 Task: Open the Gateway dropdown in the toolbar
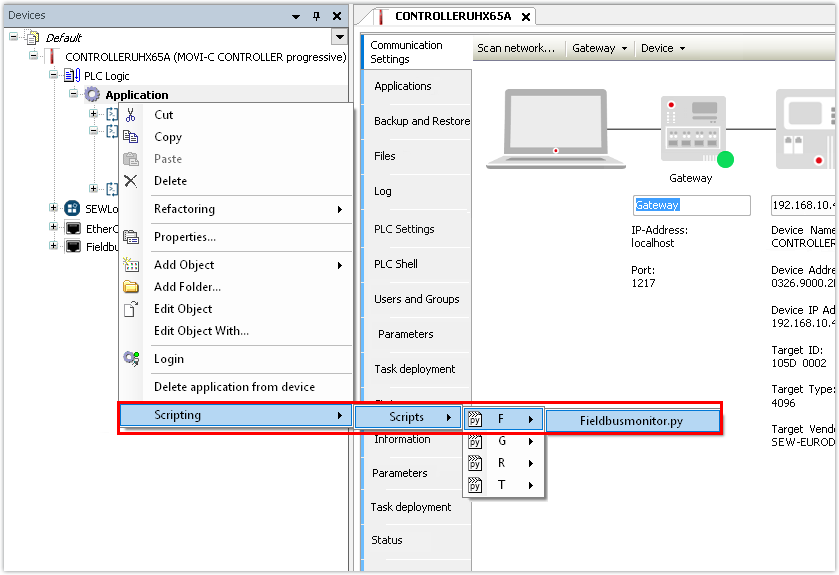pyautogui.click(x=600, y=48)
